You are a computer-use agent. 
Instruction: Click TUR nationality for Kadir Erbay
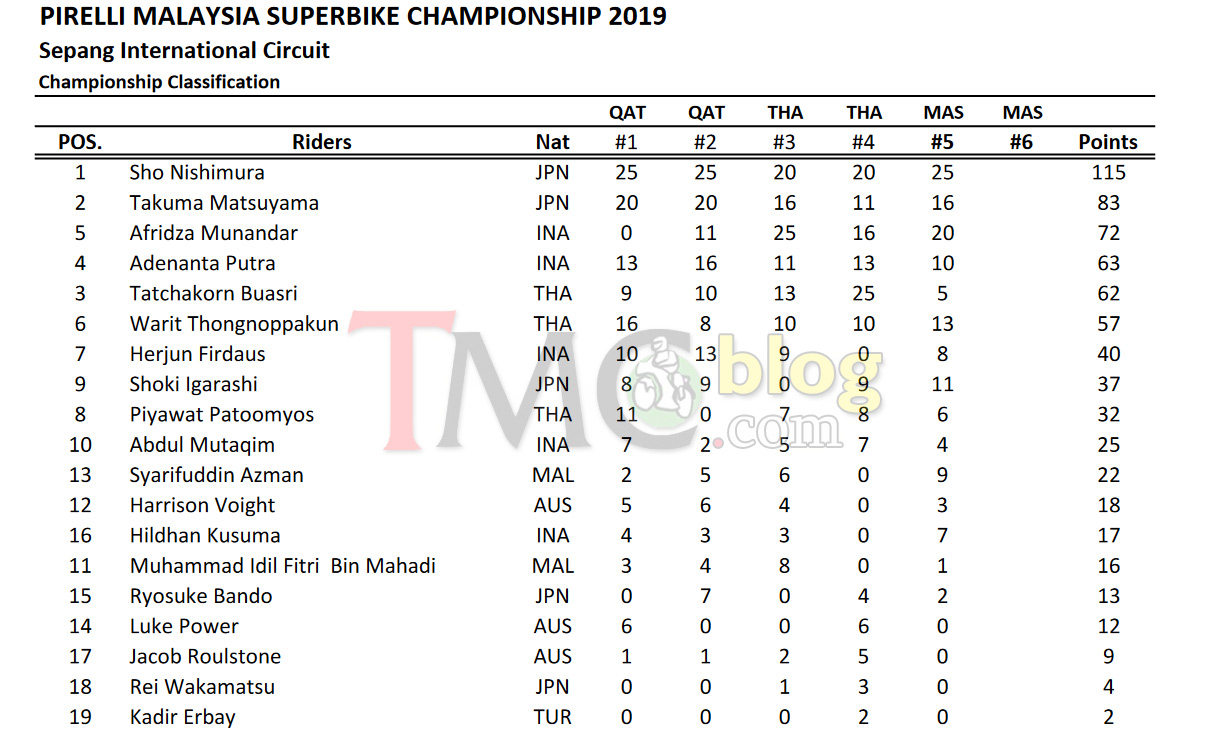click(x=552, y=717)
